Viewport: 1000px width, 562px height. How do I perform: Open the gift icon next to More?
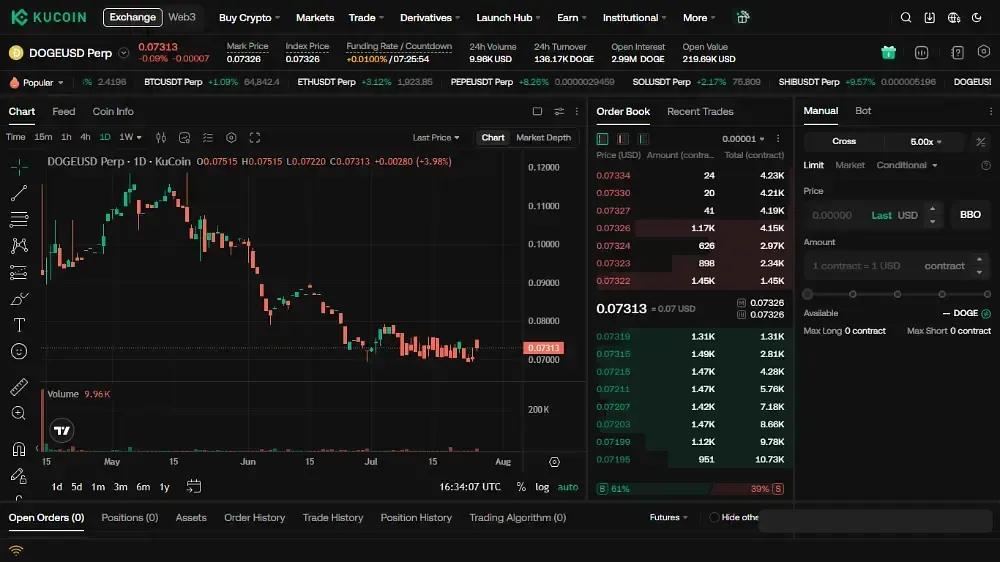click(743, 17)
